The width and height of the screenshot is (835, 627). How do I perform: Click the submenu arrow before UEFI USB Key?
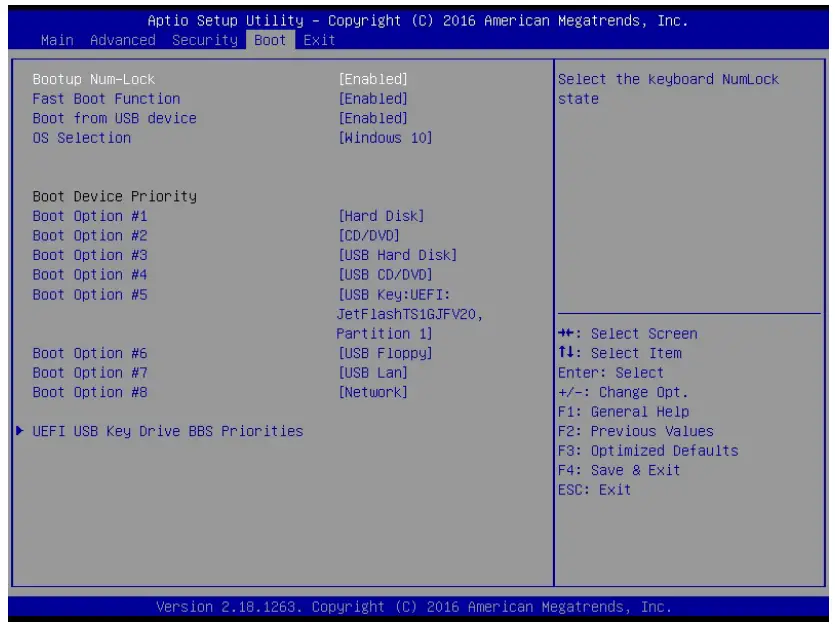(x=20, y=431)
